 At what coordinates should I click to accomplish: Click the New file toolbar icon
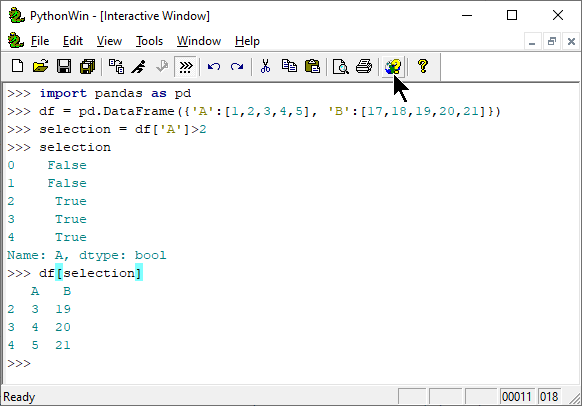[x=17, y=67]
